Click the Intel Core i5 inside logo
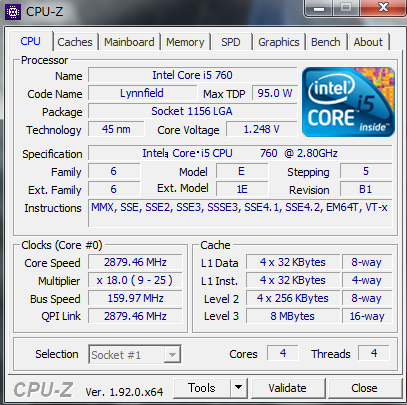This screenshot has width=407, height=405. tap(348, 102)
